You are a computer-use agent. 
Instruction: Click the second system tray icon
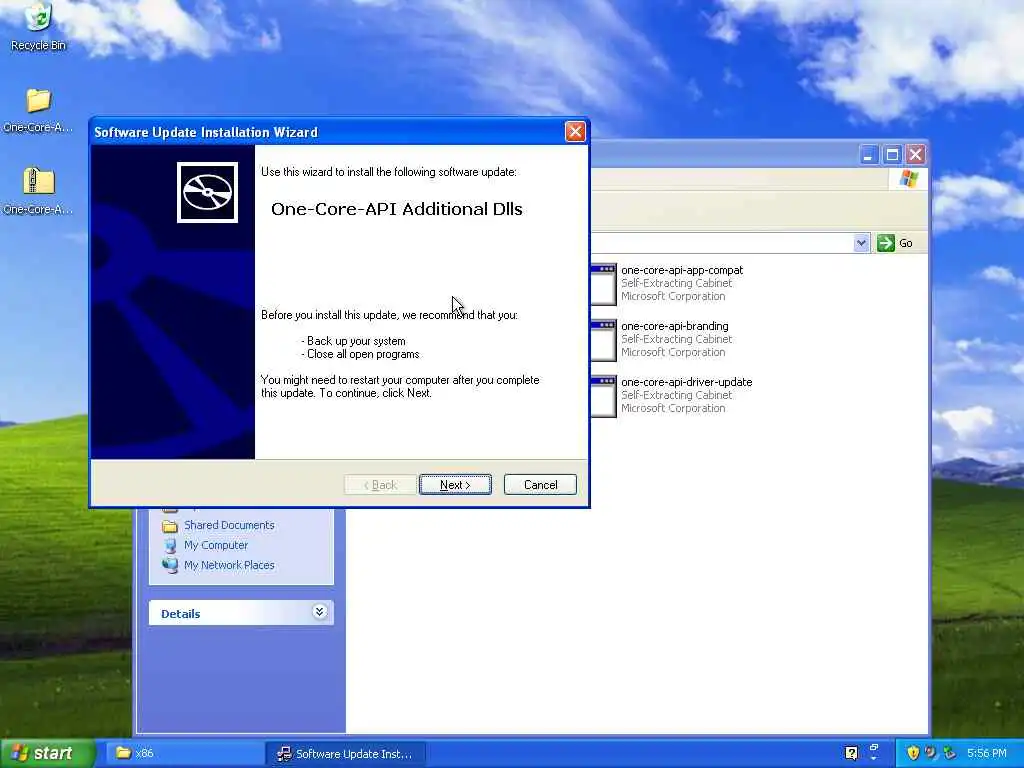(931, 753)
